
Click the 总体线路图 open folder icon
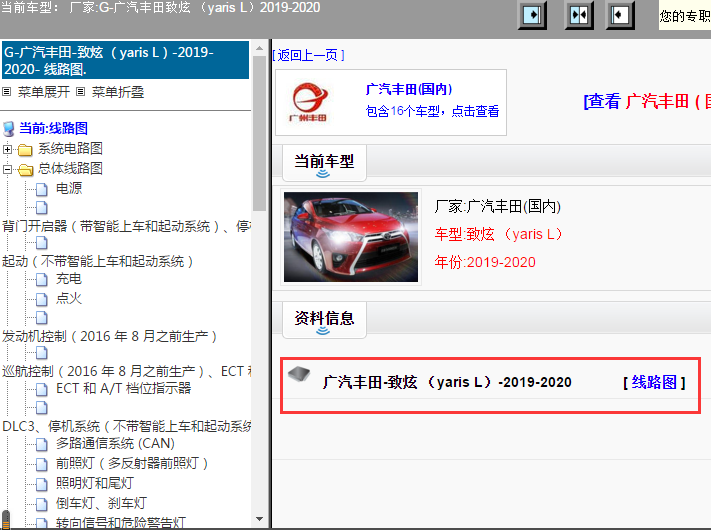pos(25,170)
